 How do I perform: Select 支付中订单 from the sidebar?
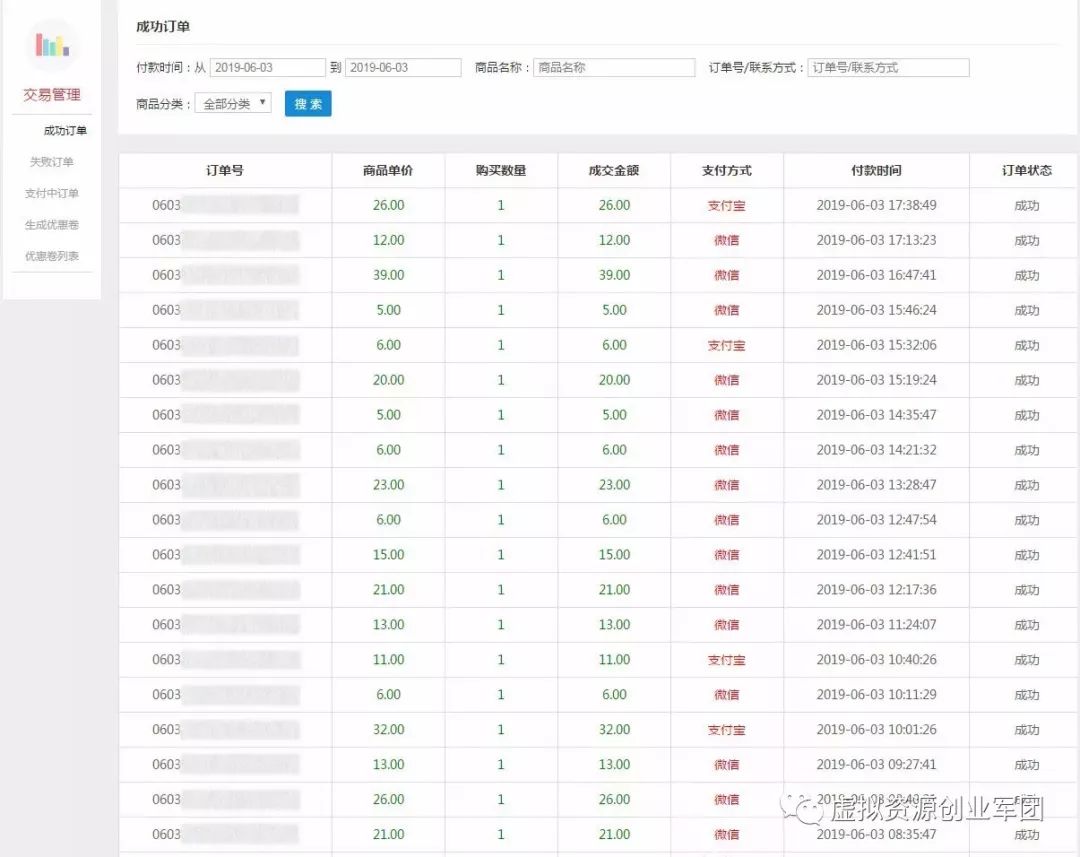[51, 192]
